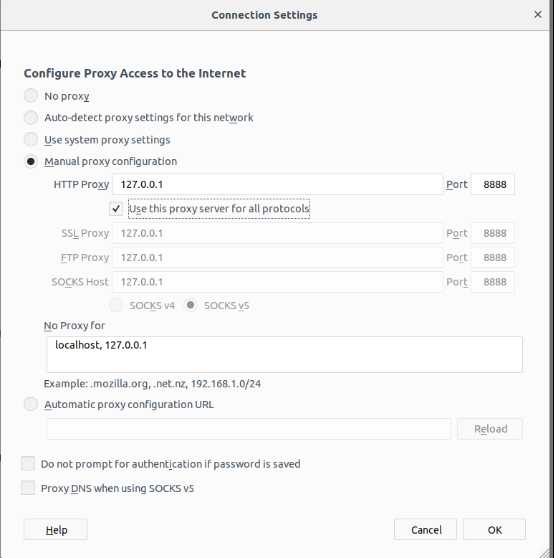The image size is (554, 558).
Task: Enable Proxy DNS when using SOCKS v5
Action: click(x=28, y=488)
